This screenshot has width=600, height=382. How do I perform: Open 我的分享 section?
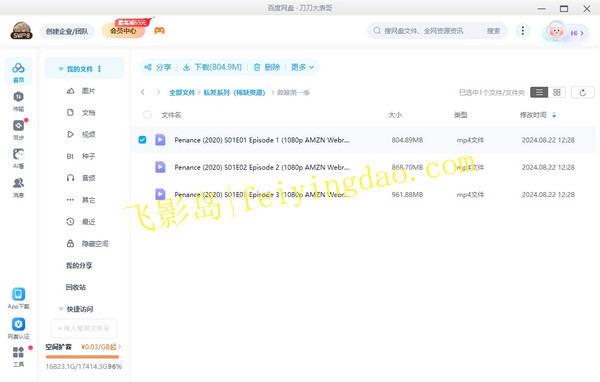(79, 265)
